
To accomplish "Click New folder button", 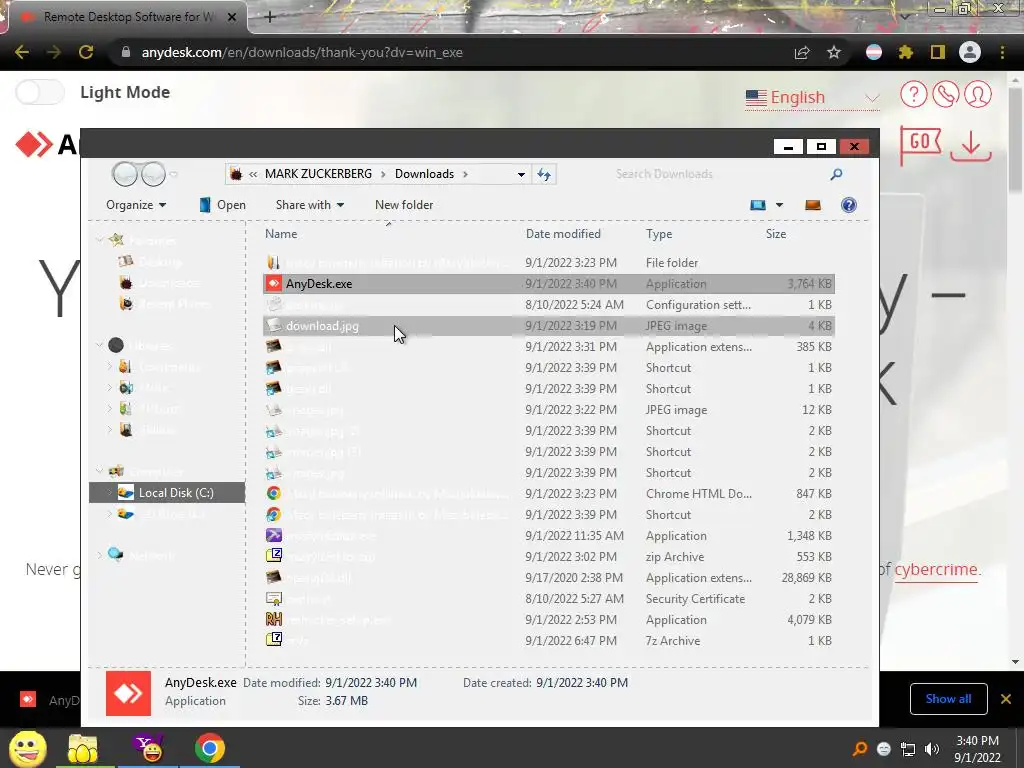I will pos(404,205).
